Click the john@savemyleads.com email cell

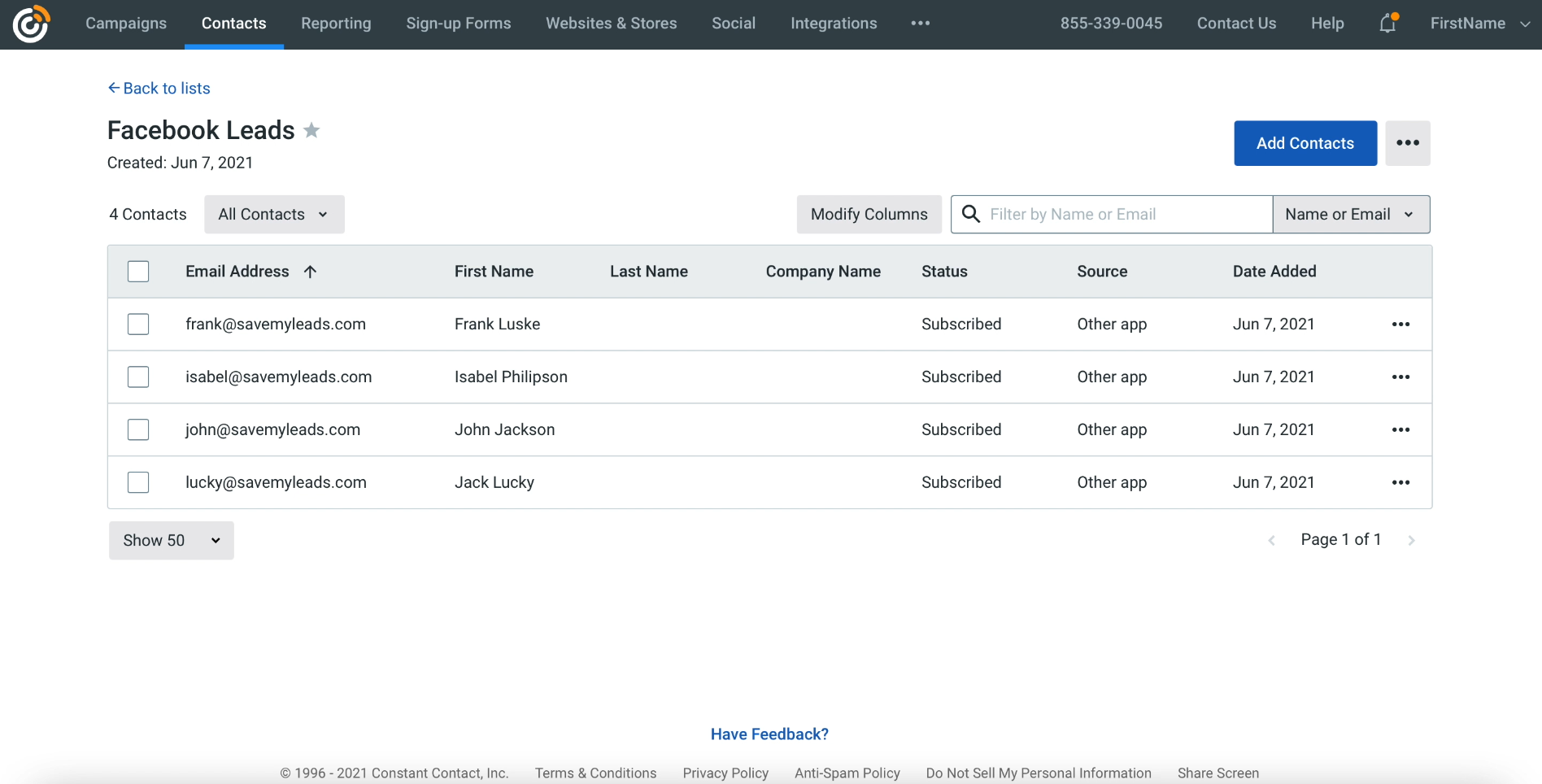pos(272,430)
